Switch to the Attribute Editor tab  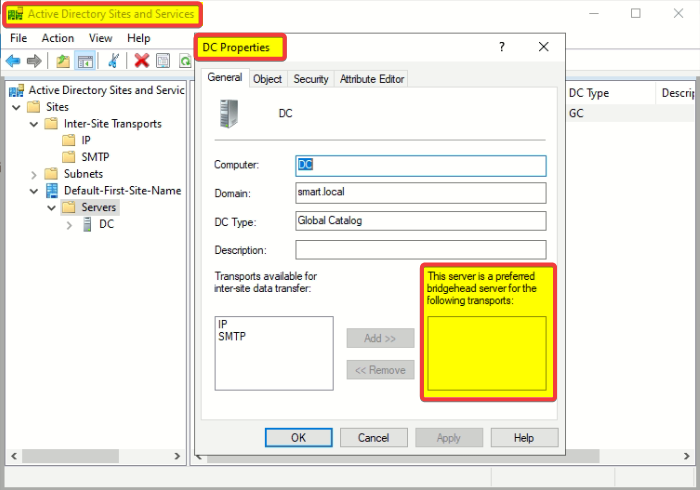coord(372,79)
